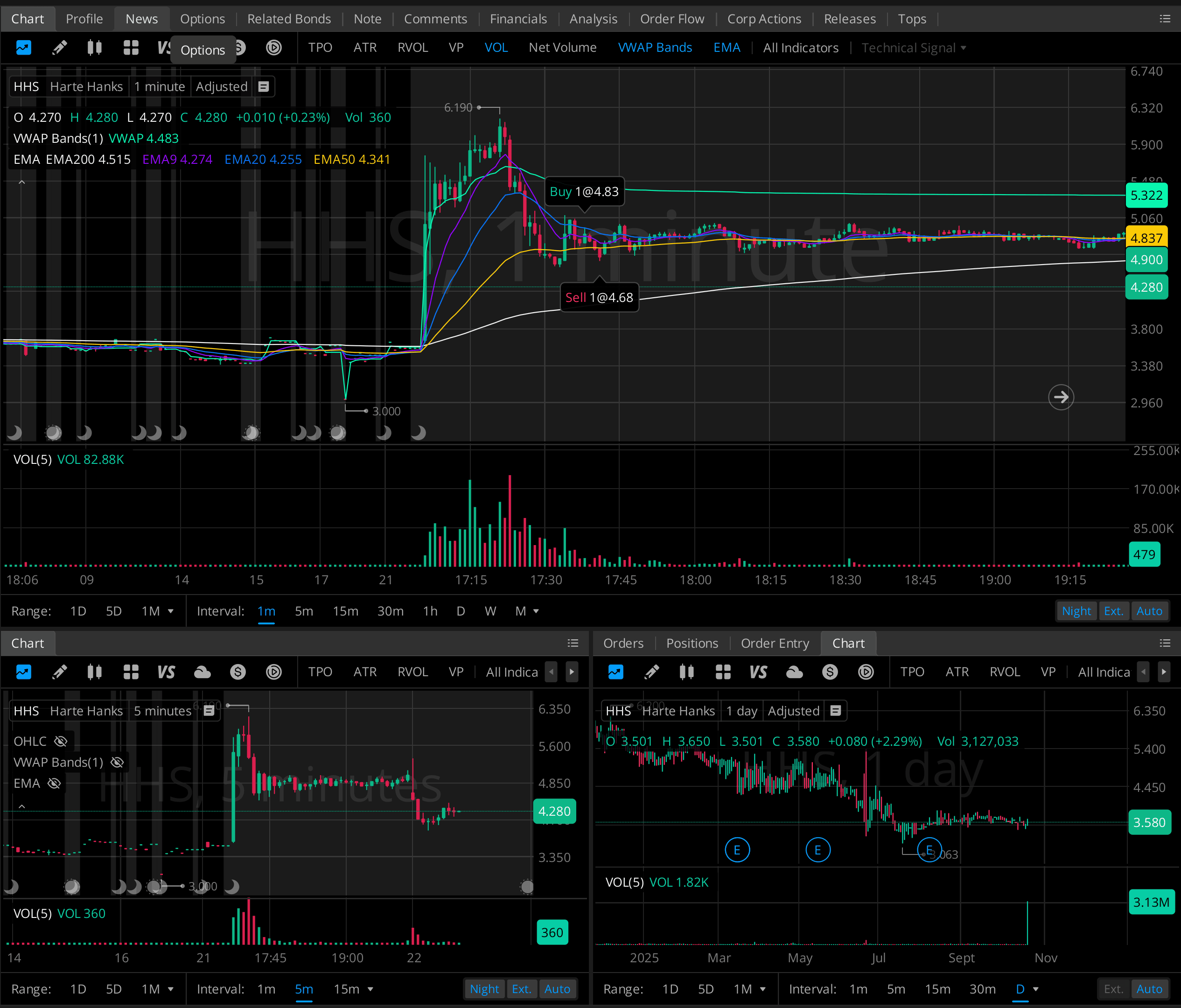The width and height of the screenshot is (1181, 1008).
Task: Click the replay icon in bottom-right chart toolbar
Action: click(x=866, y=672)
